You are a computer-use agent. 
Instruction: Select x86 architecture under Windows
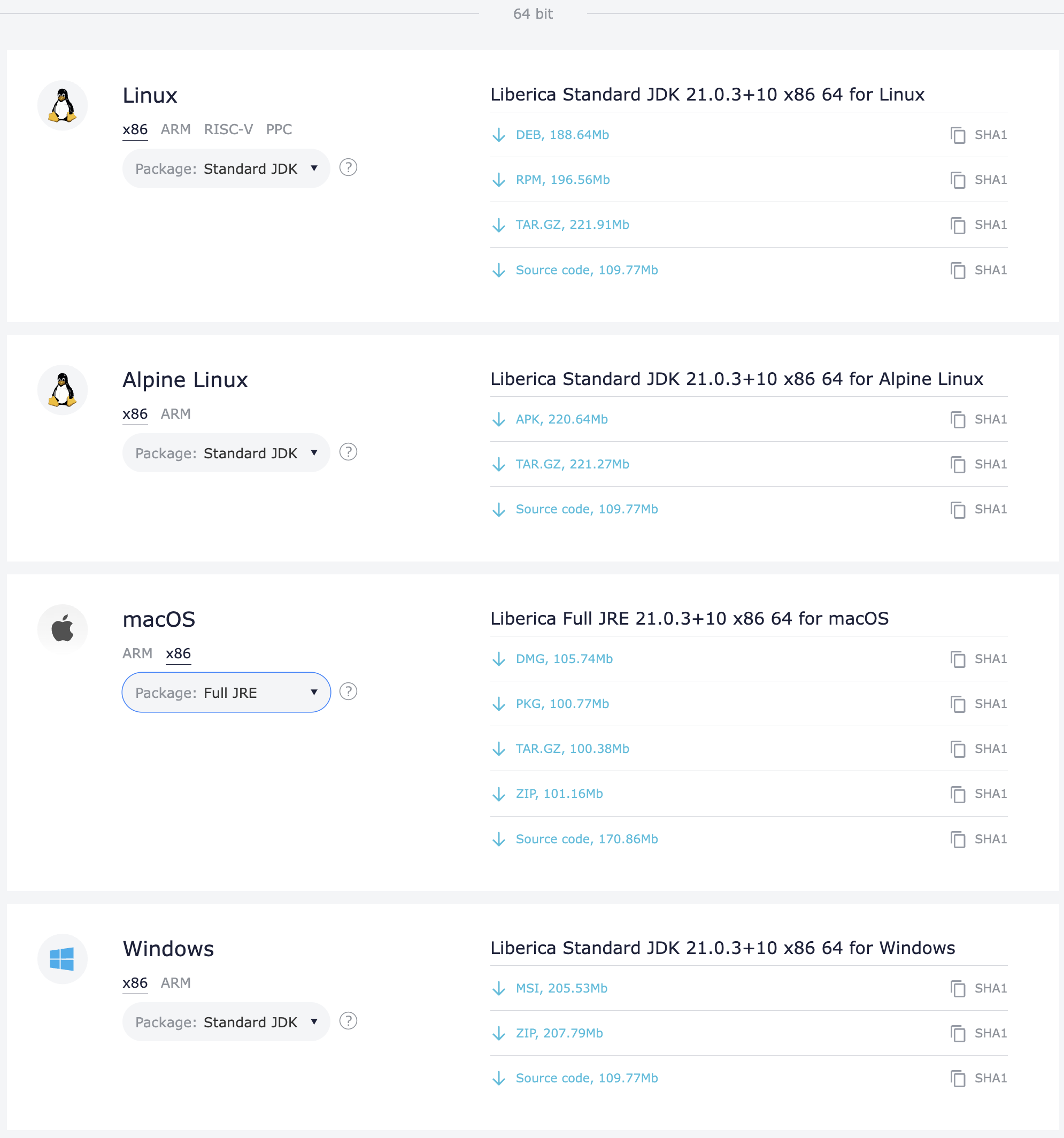(x=135, y=983)
